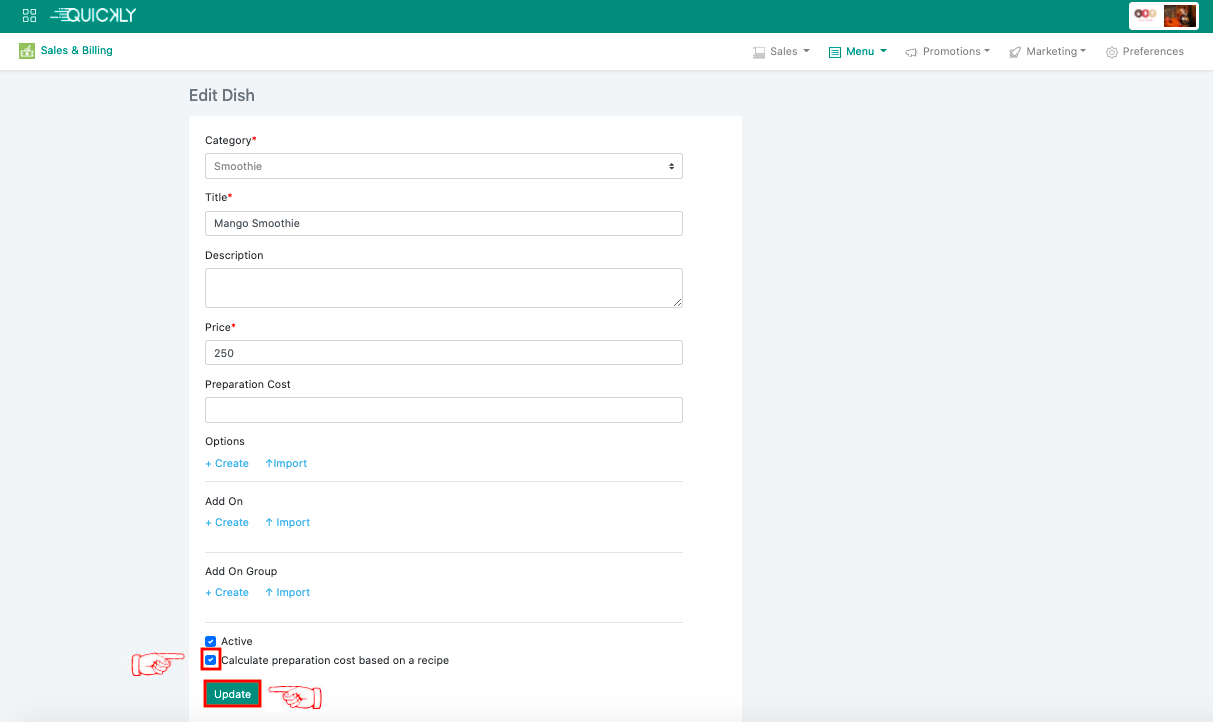The image size is (1213, 722).
Task: Click the Sales register icon
Action: pyautogui.click(x=759, y=52)
